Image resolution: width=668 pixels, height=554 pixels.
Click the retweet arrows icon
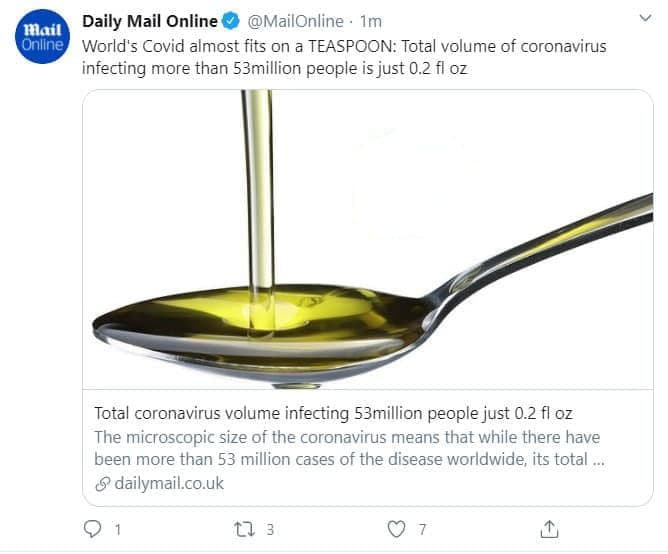pos(243,526)
